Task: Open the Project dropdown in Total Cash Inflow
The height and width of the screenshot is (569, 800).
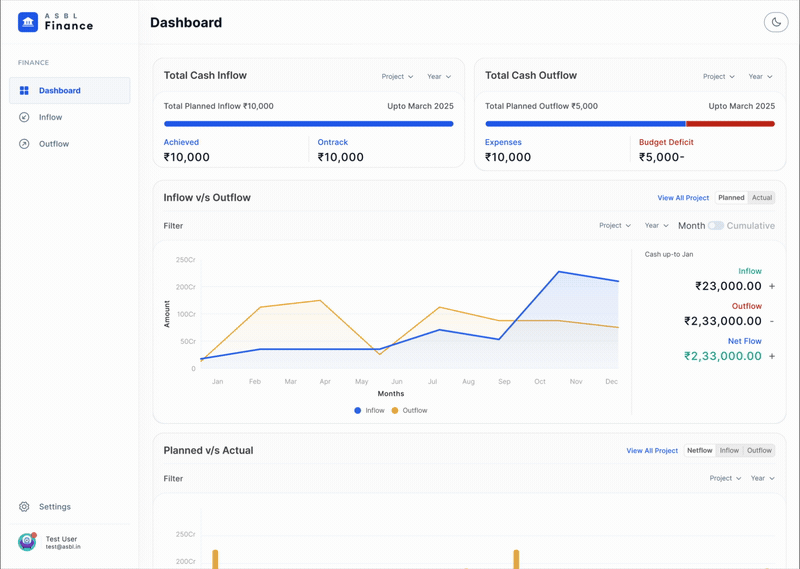Action: point(397,77)
